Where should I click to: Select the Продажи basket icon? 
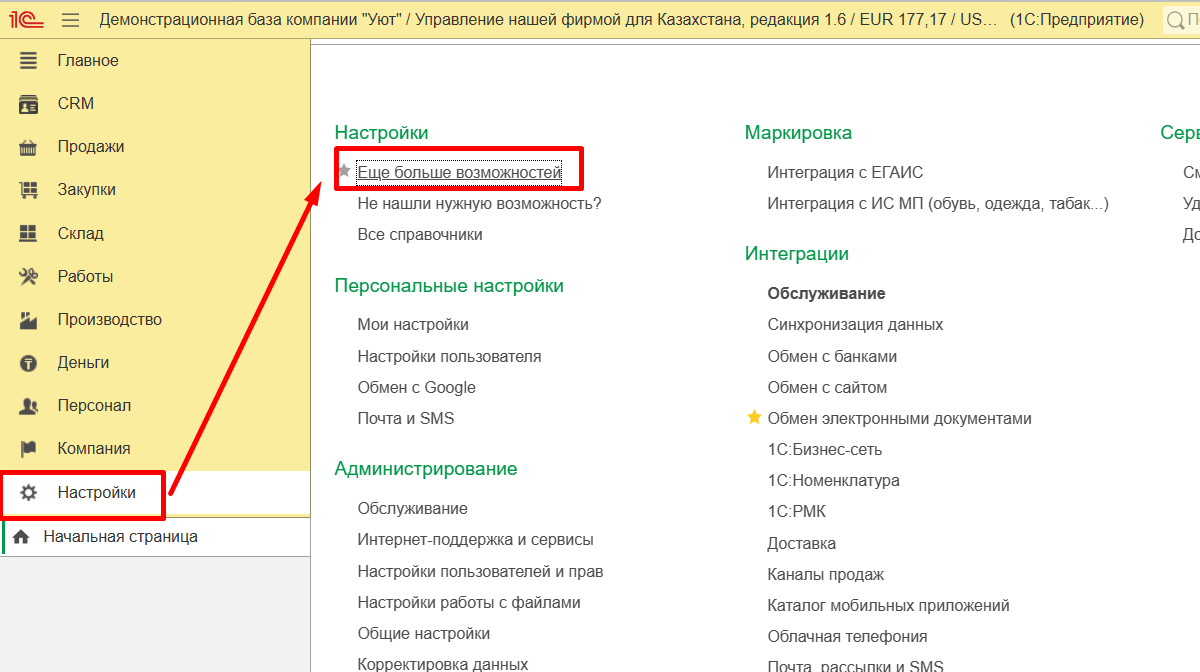coord(28,147)
